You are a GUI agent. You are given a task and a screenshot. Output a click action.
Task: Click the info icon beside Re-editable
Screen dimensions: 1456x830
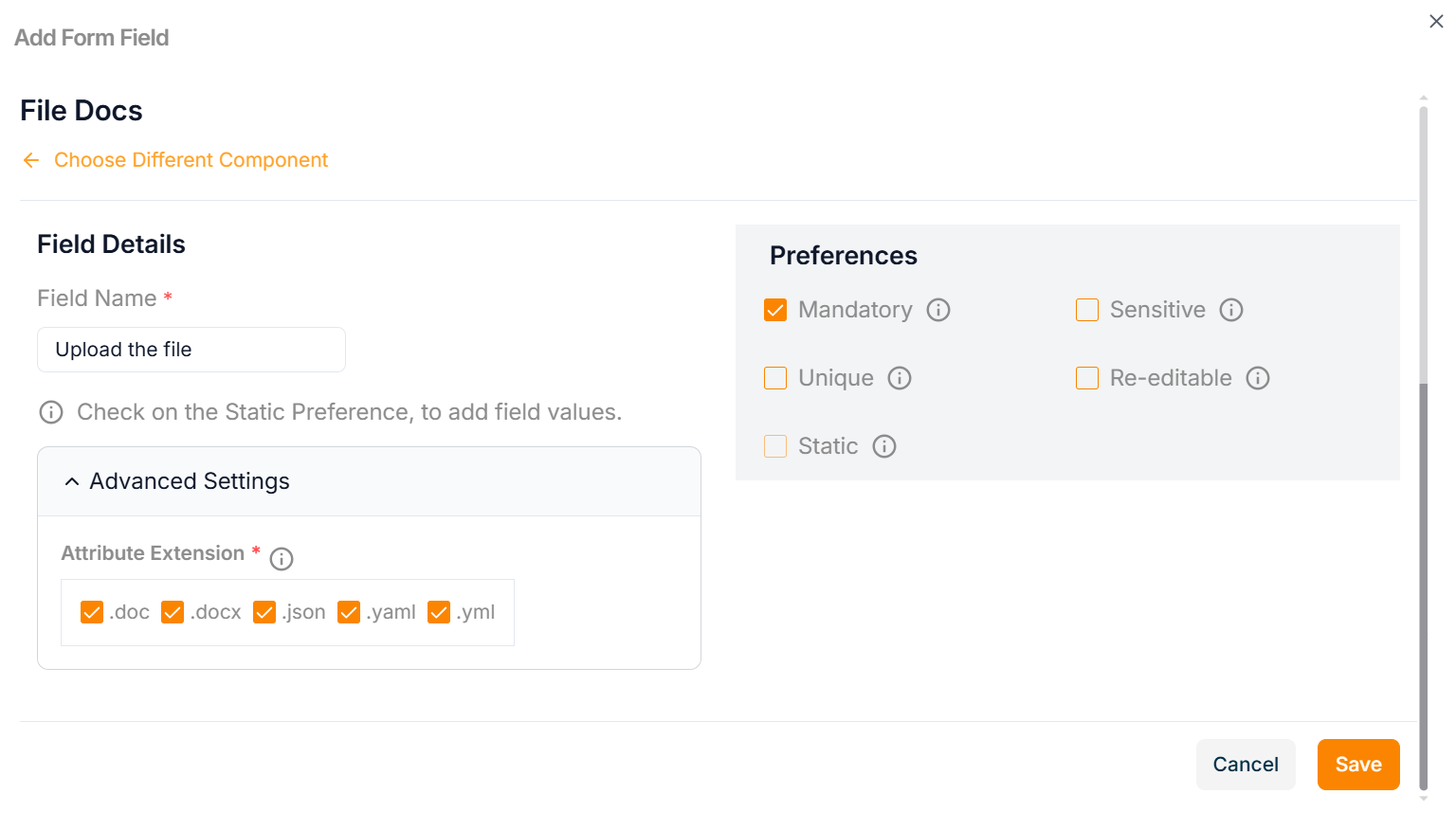coord(1258,378)
